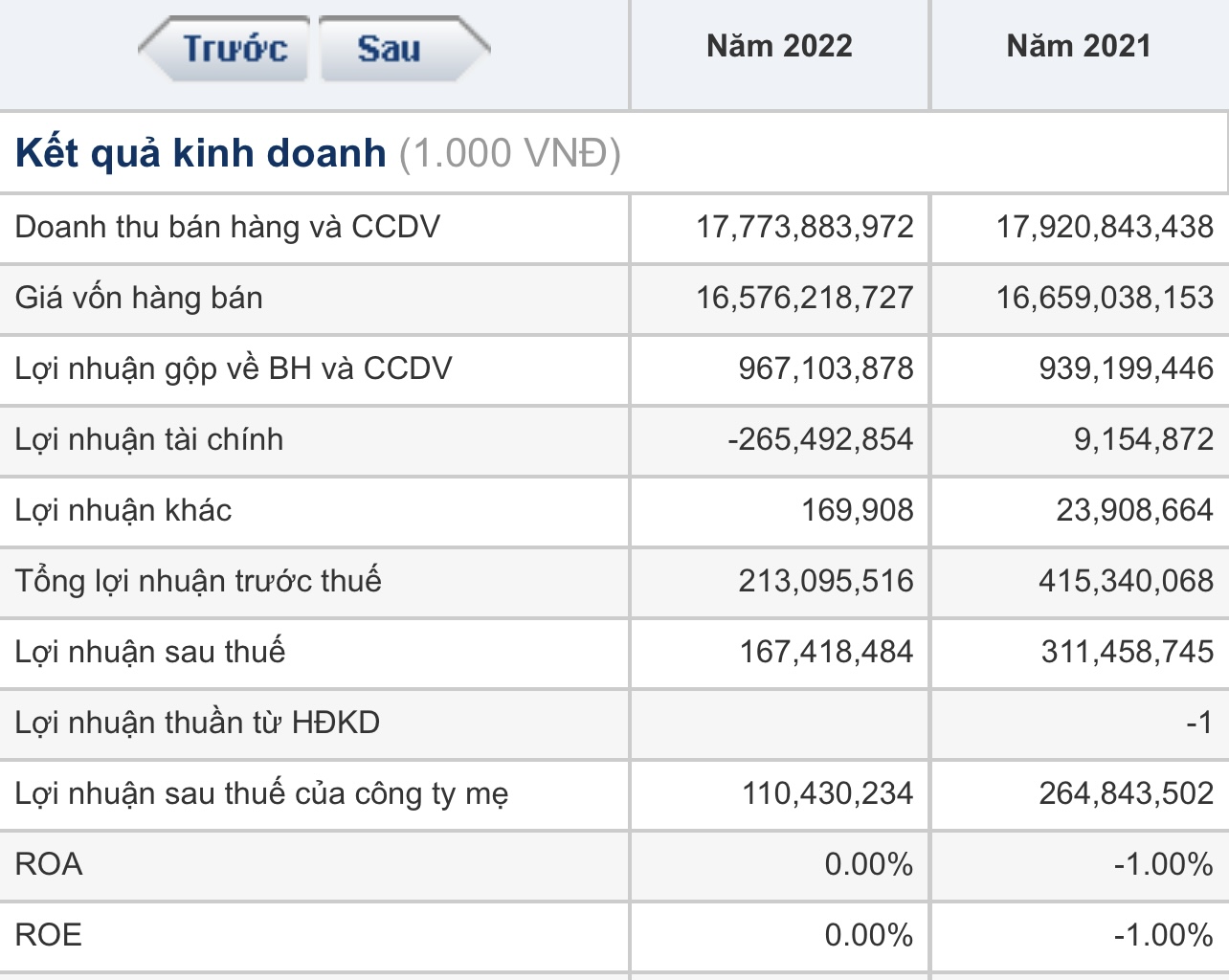Image resolution: width=1229 pixels, height=980 pixels.
Task: Click the Lợi nhuận tài chính row label
Action: coord(149,439)
